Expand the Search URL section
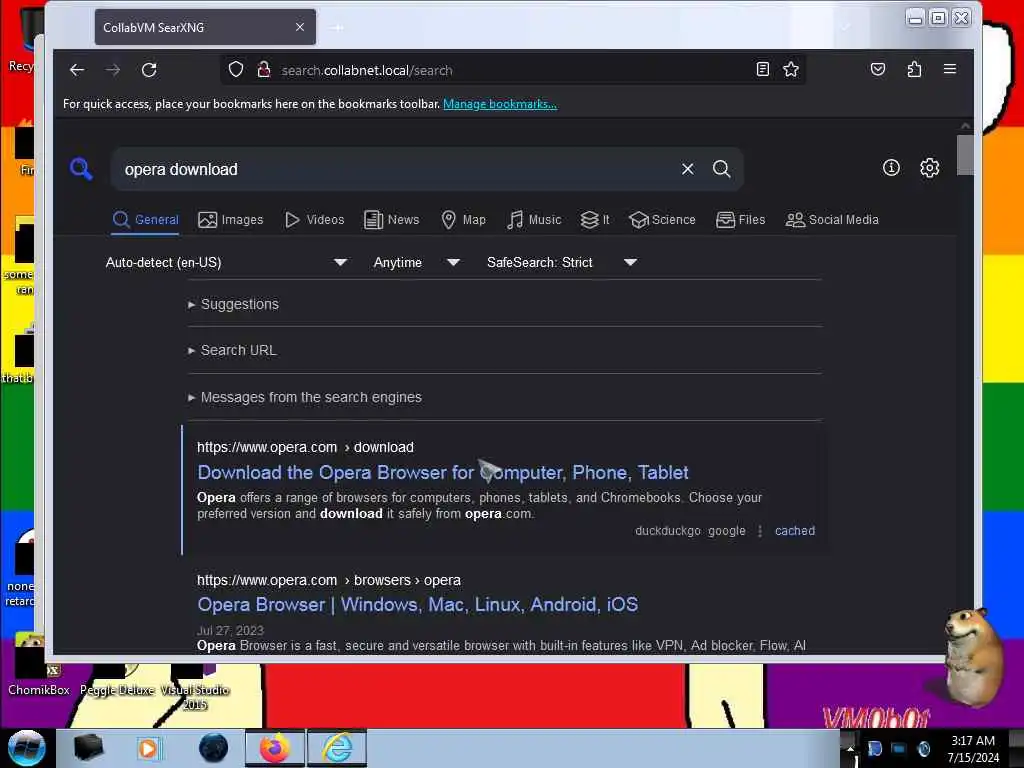1024x768 pixels. [x=232, y=351]
